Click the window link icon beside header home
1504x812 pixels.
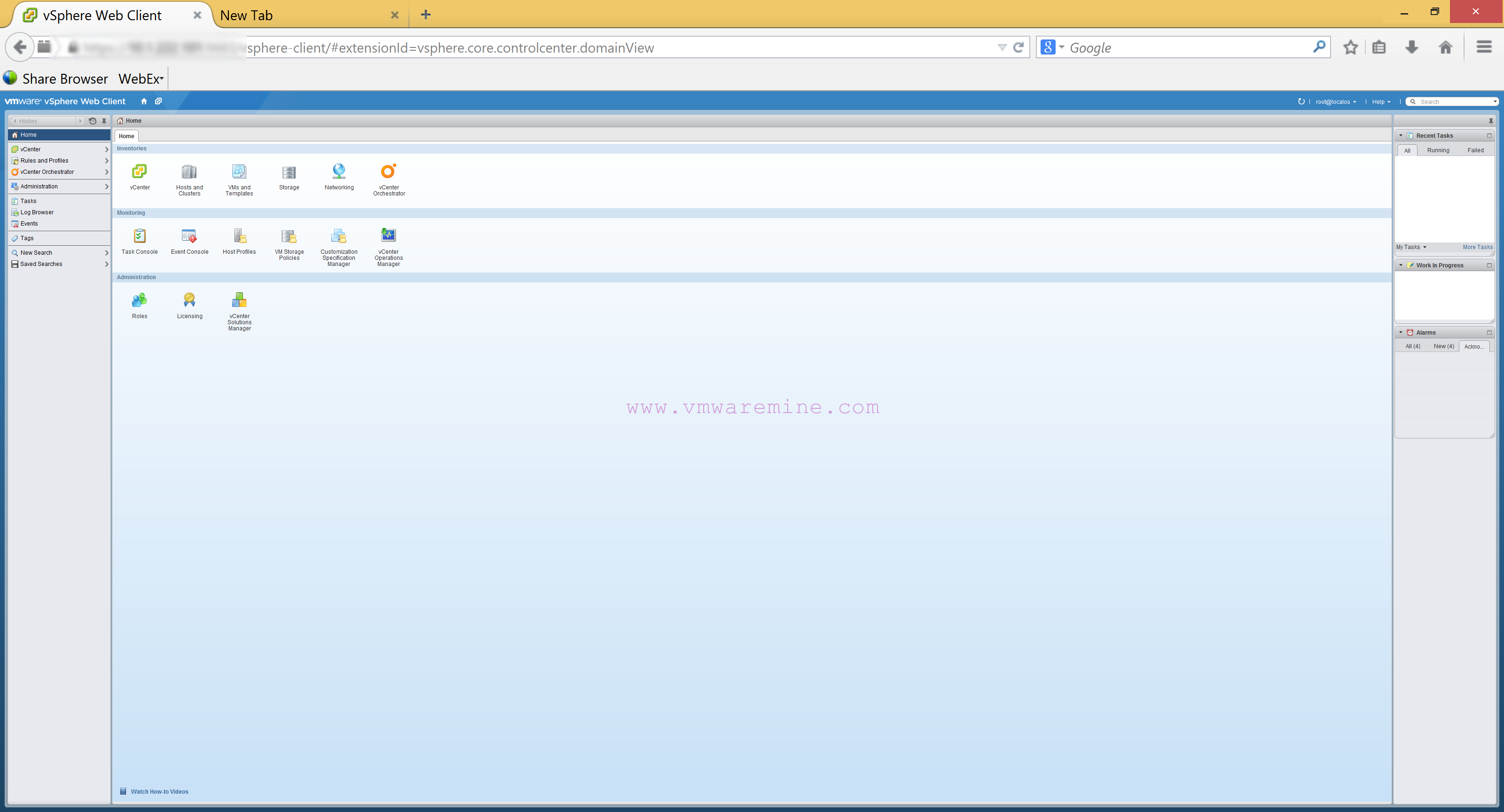[158, 101]
